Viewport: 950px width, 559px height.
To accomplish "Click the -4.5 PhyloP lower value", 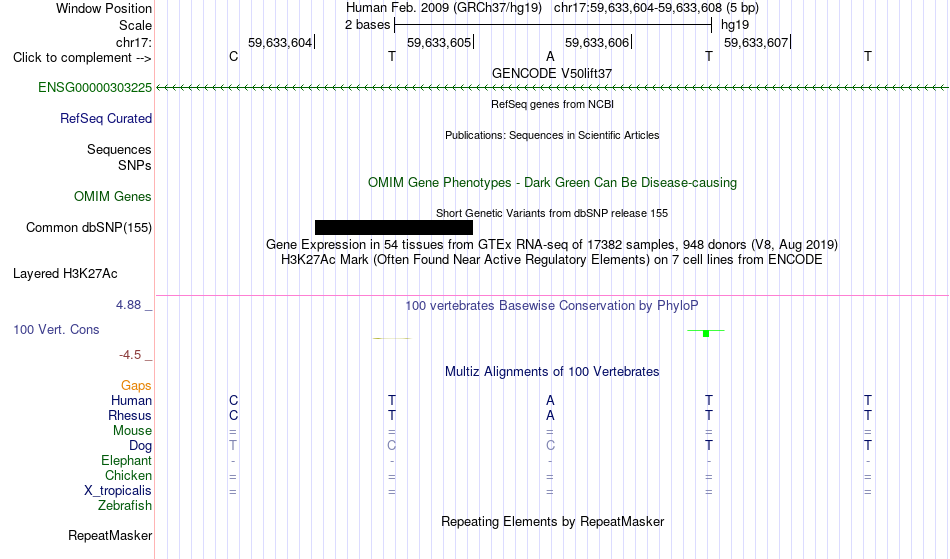I will click(x=130, y=354).
